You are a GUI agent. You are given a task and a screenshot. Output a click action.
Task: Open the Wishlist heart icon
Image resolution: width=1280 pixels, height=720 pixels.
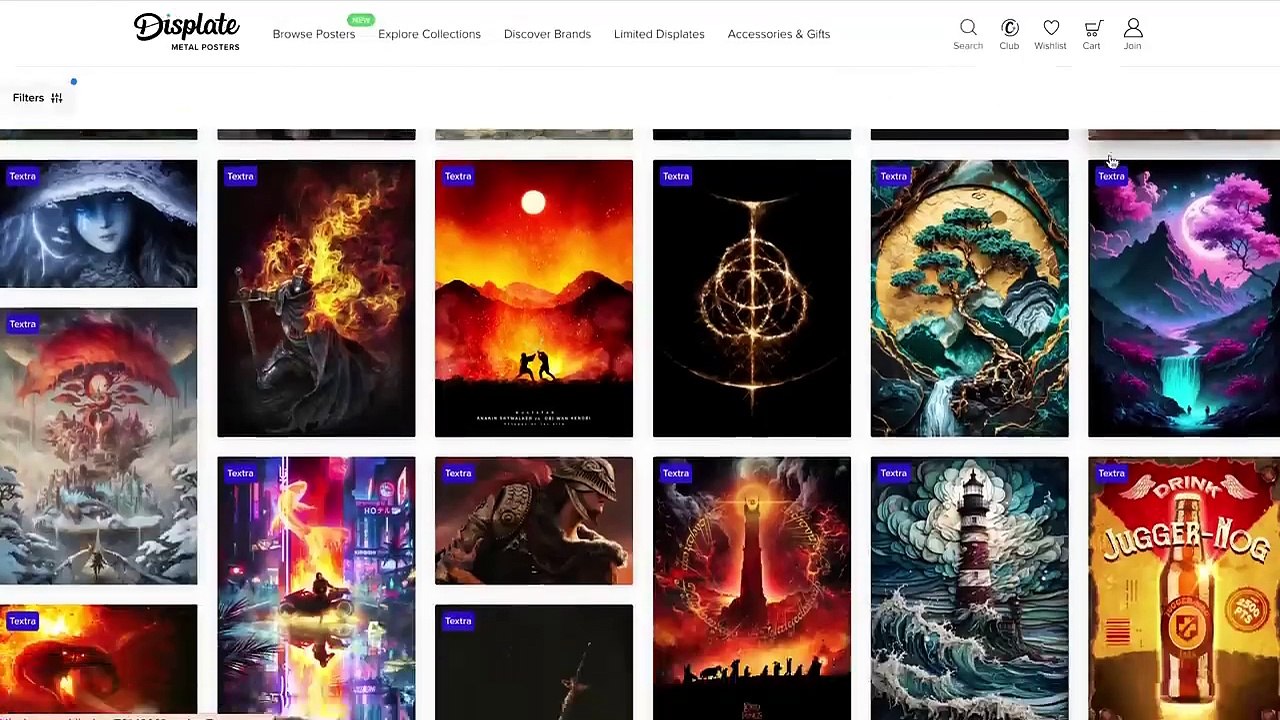point(1051,28)
